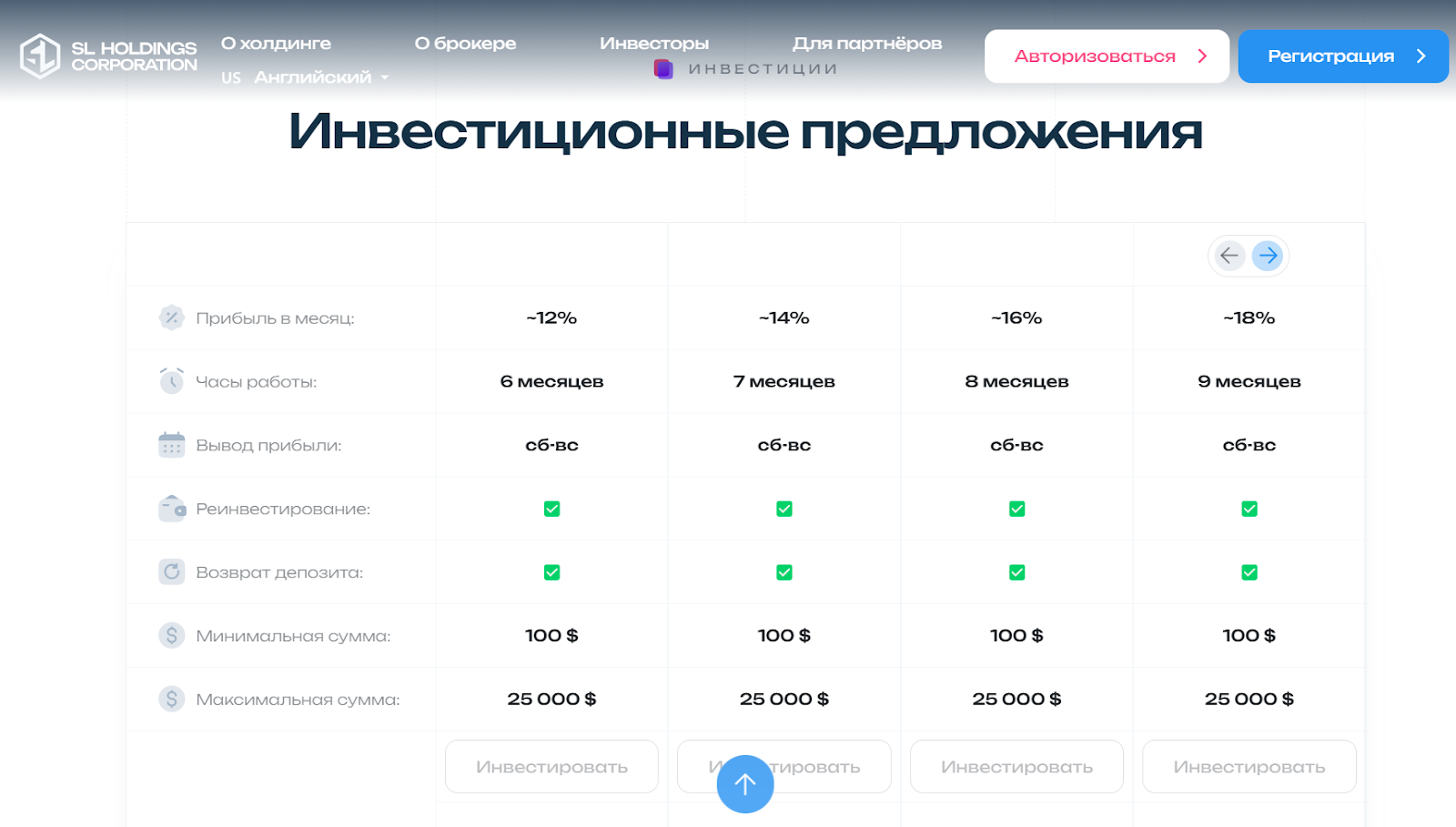The height and width of the screenshot is (827, 1456).
Task: Click the 8 месяцев cell
Action: click(x=1016, y=381)
